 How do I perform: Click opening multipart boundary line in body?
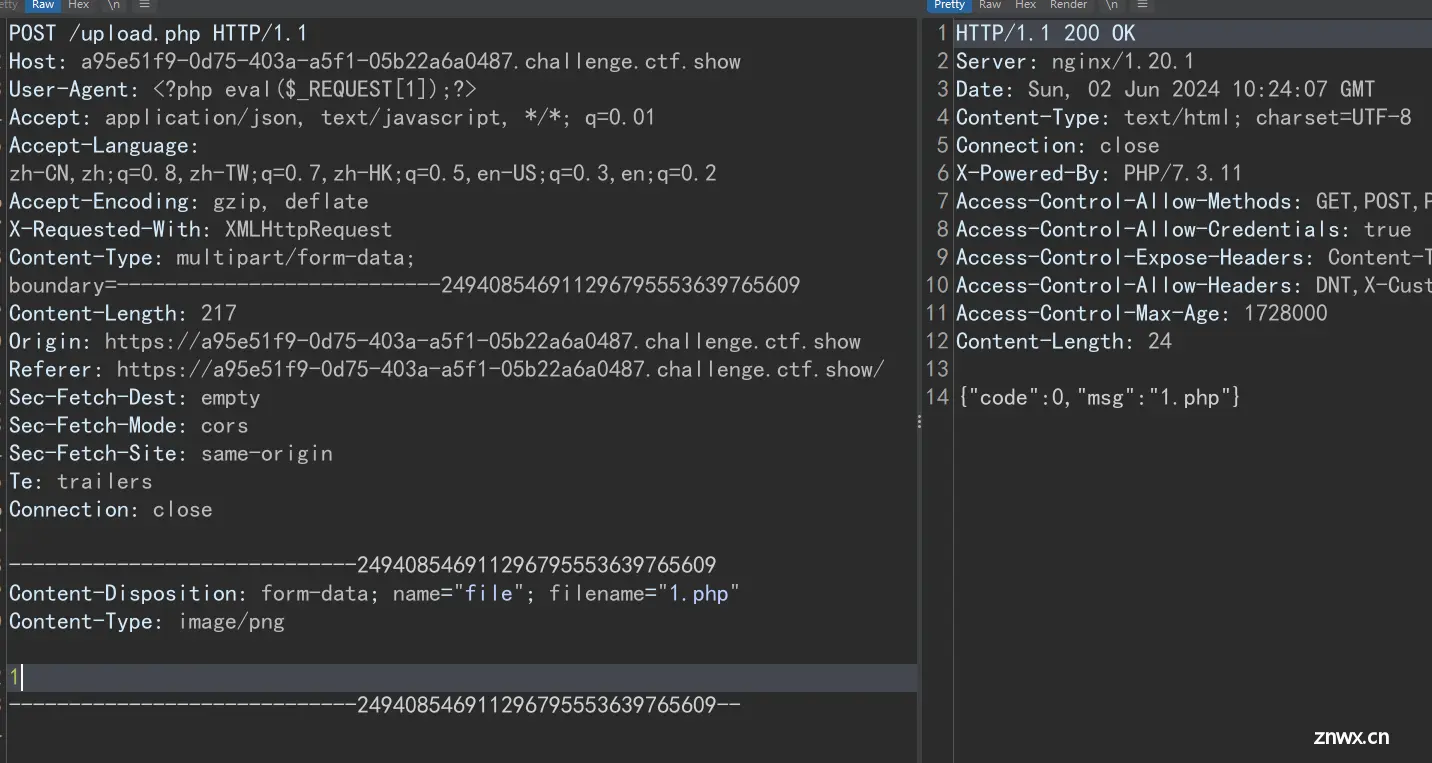(362, 565)
